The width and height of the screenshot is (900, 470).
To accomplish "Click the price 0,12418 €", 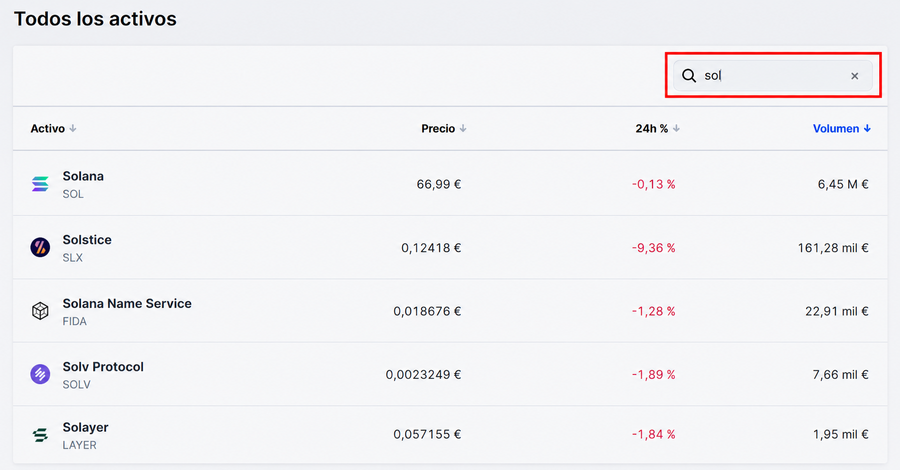I will point(431,248).
